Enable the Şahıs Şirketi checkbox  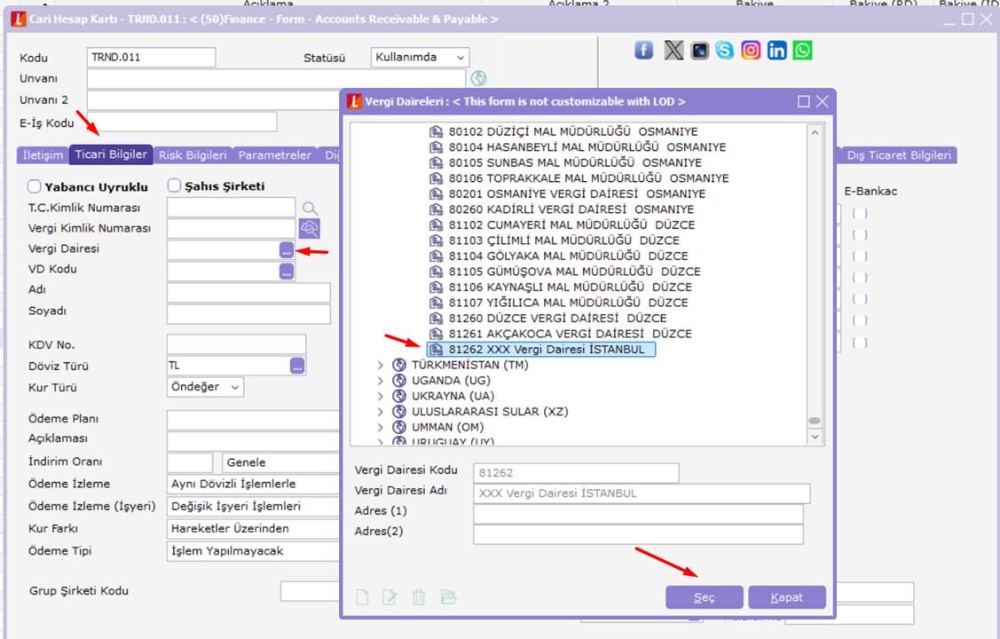point(174,186)
